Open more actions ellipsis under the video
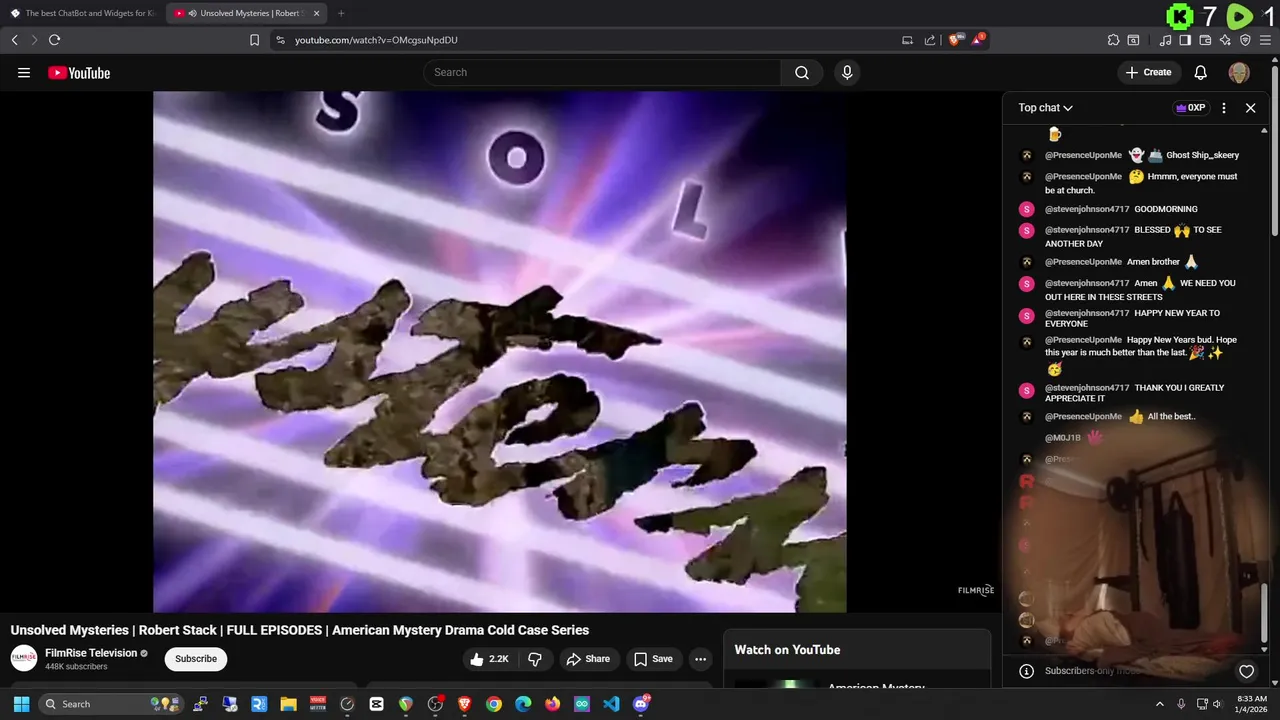 700,659
